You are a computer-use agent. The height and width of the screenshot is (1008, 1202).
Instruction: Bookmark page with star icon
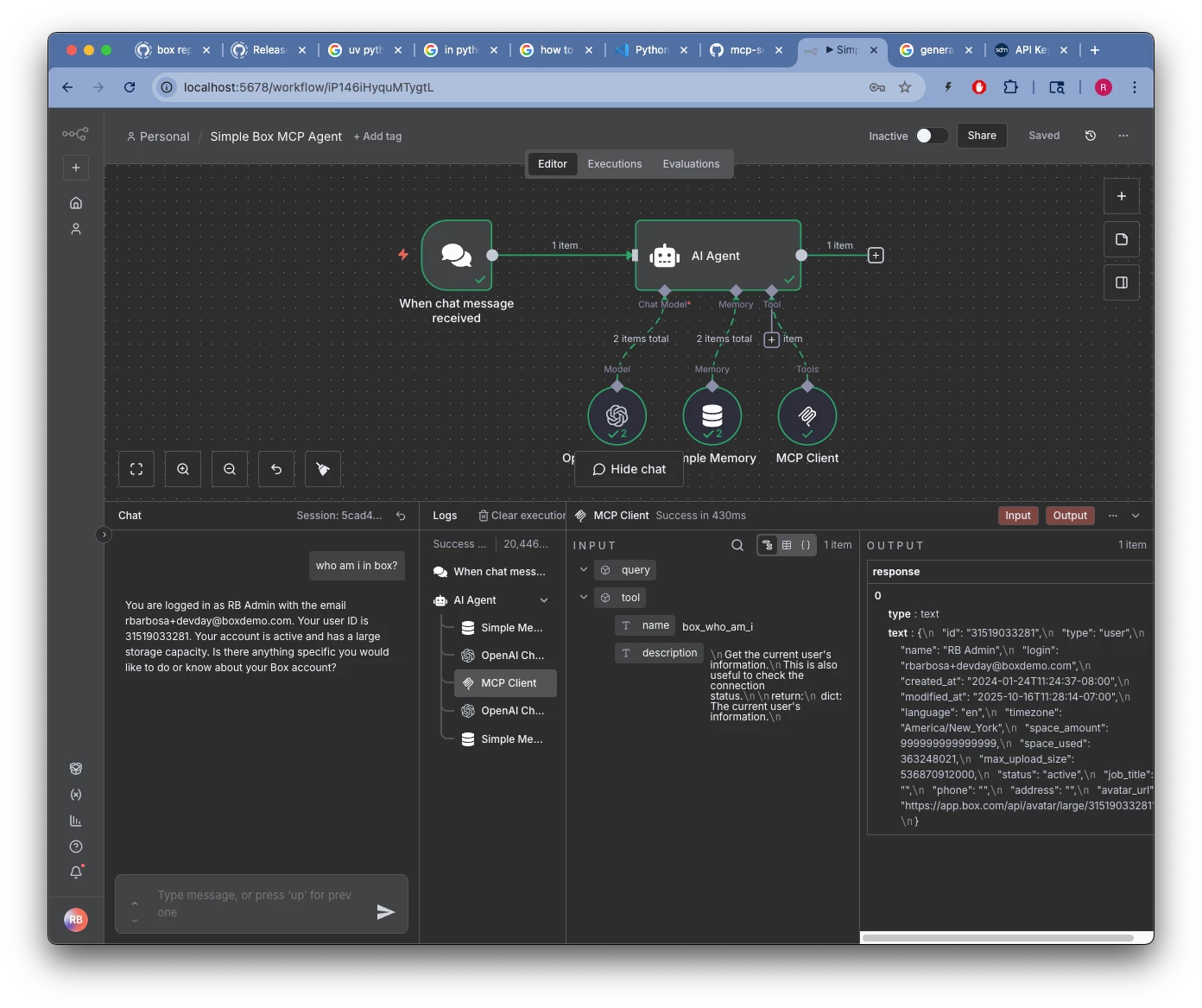point(905,87)
